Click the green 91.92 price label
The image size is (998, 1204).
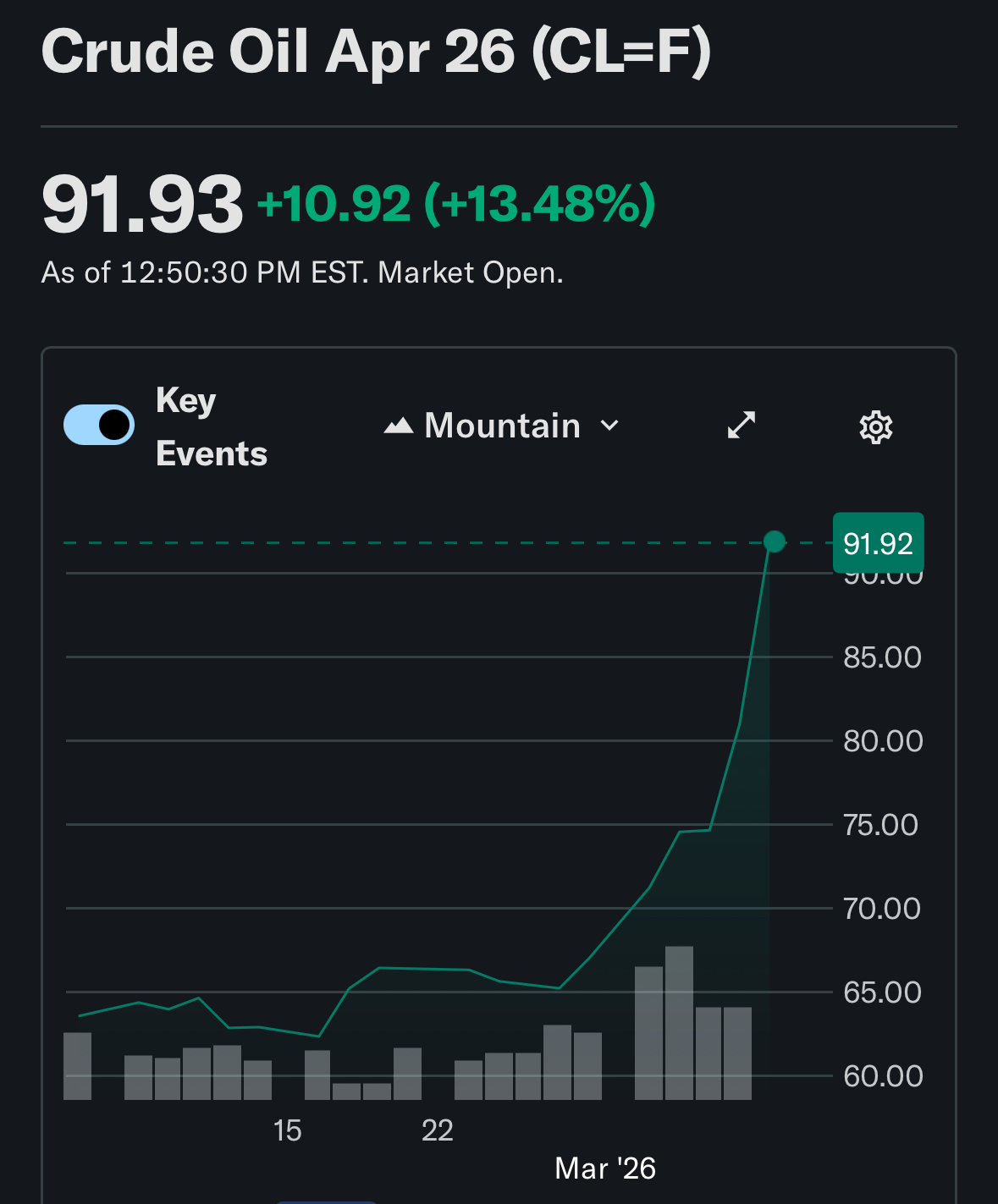point(878,543)
